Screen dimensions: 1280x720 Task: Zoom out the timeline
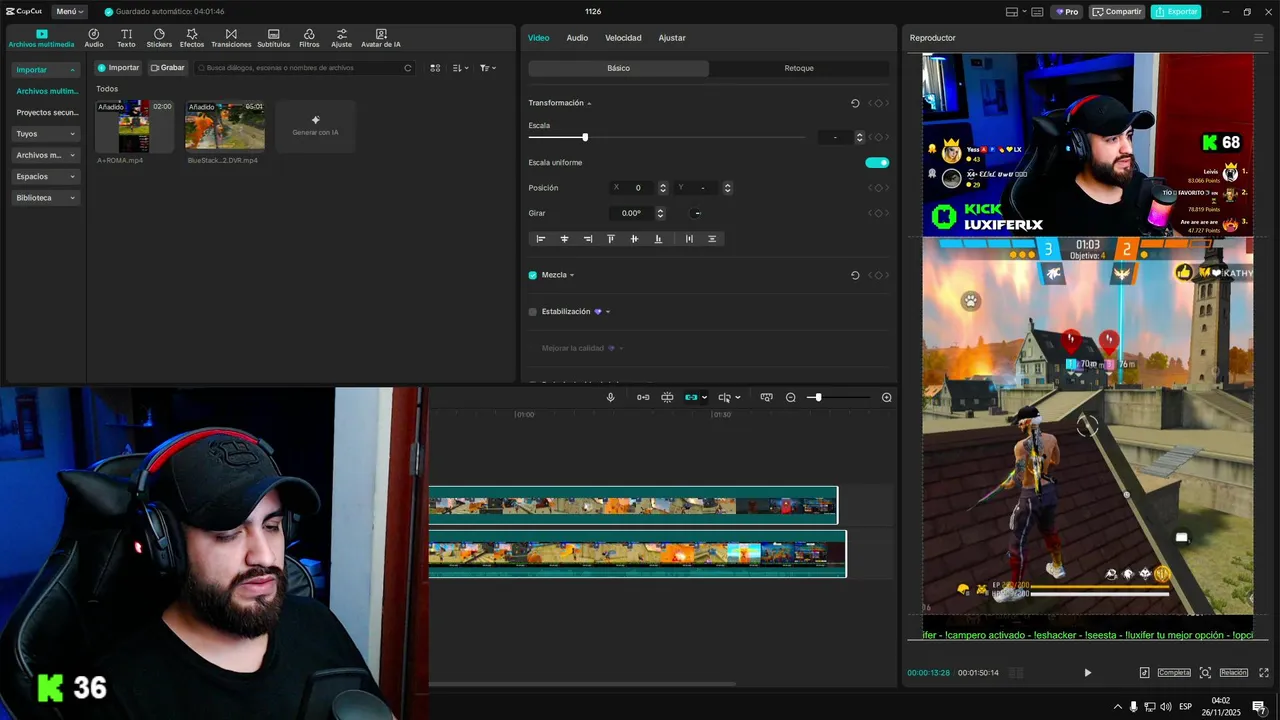point(791,397)
